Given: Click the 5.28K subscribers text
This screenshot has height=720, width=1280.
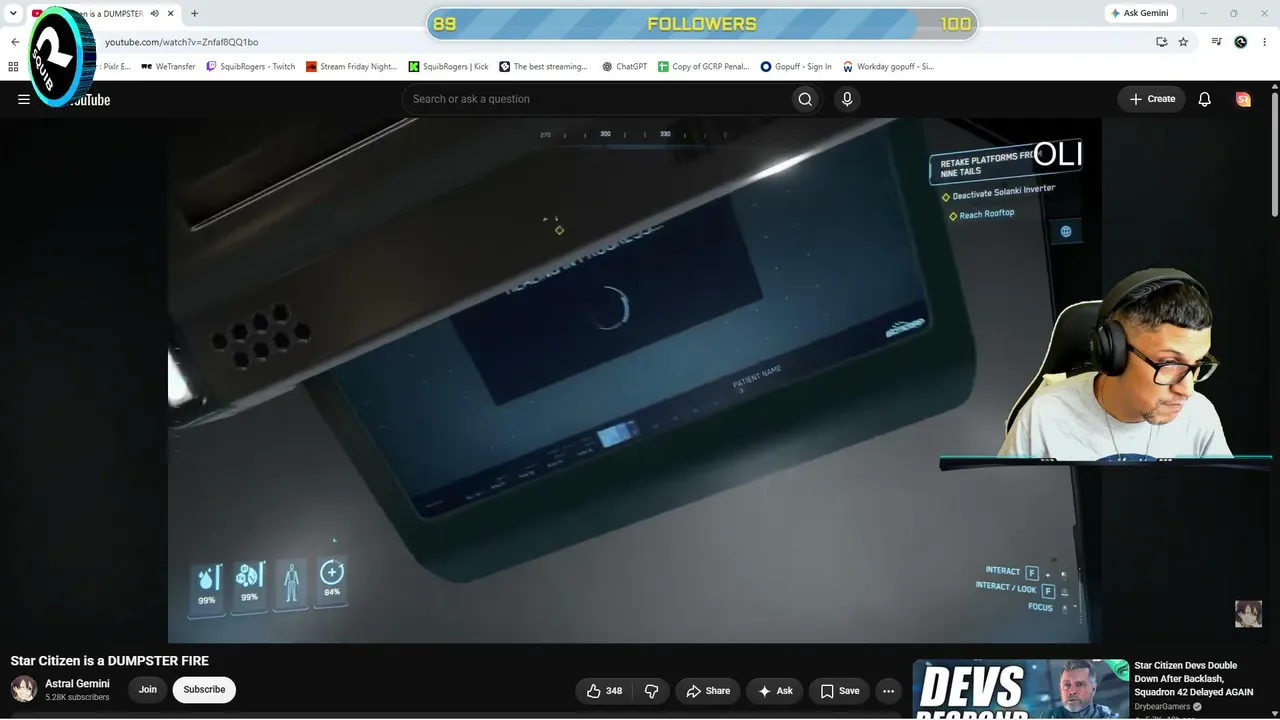Looking at the screenshot, I should [x=77, y=698].
